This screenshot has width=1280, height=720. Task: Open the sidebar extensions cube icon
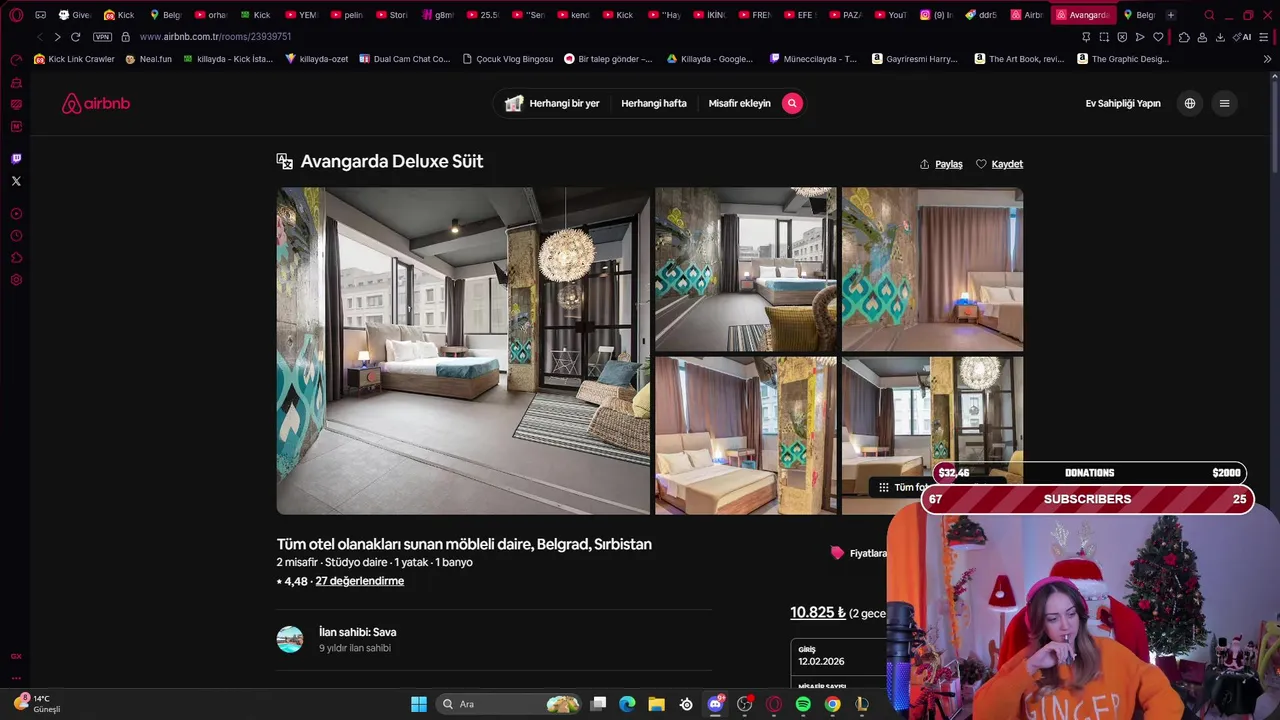click(x=16, y=258)
